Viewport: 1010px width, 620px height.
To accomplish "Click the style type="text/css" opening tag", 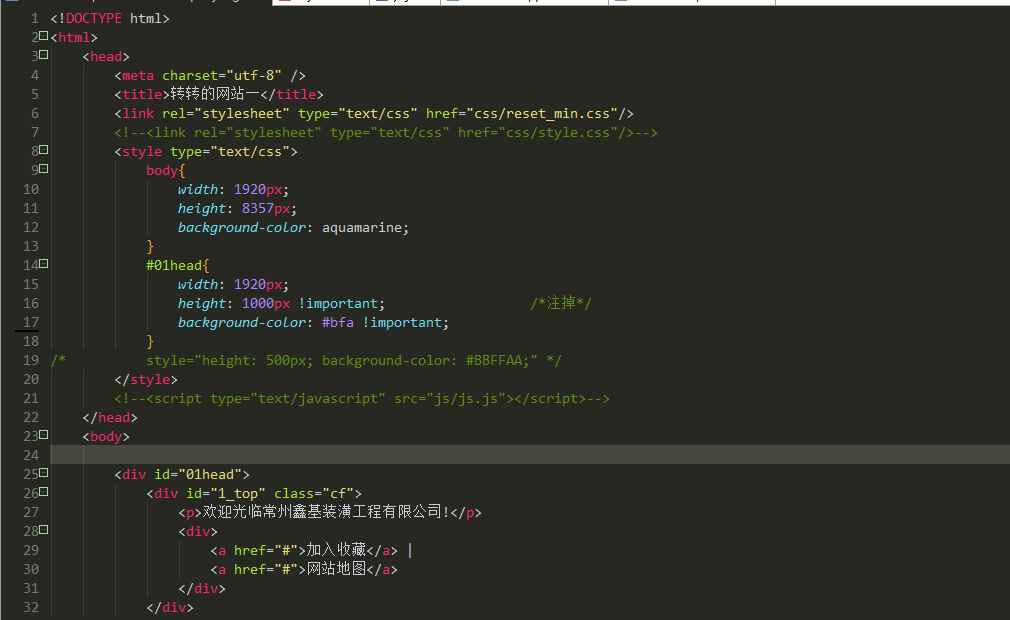I will coord(206,152).
